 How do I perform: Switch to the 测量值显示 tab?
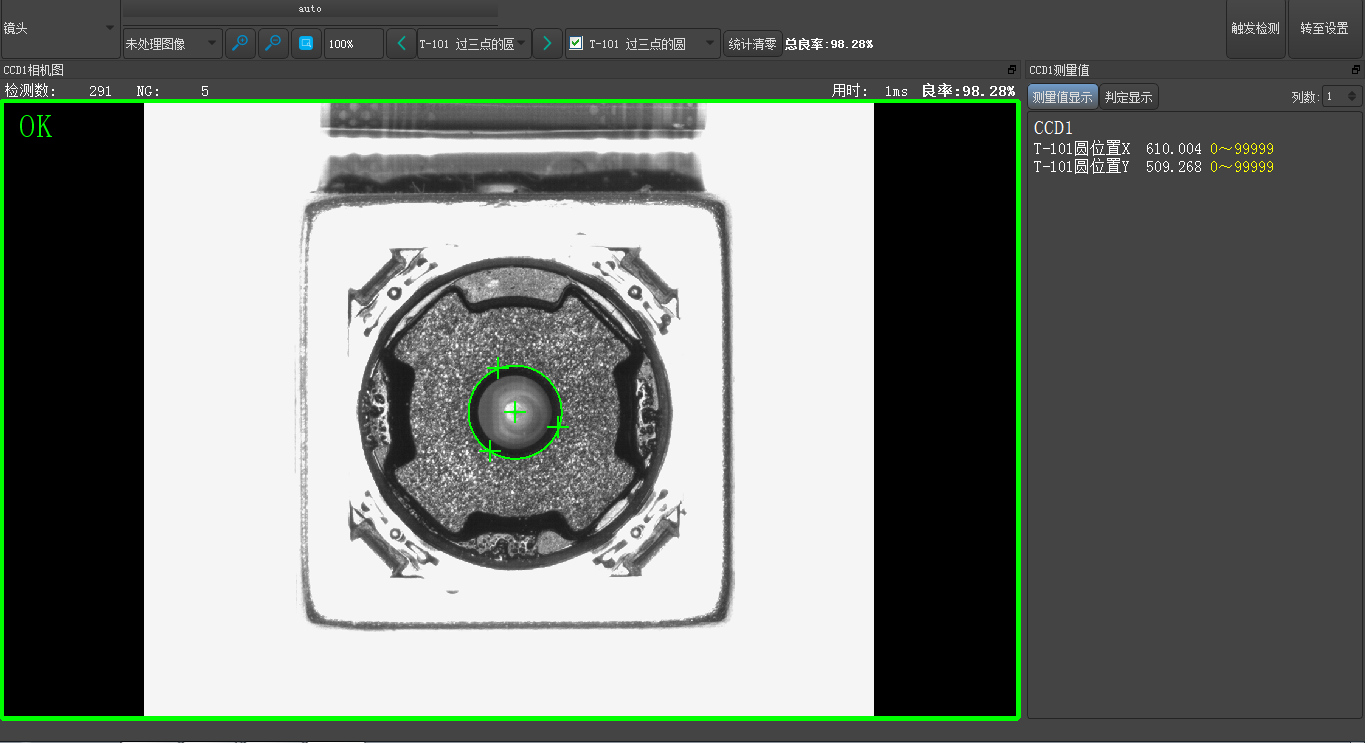[1062, 97]
